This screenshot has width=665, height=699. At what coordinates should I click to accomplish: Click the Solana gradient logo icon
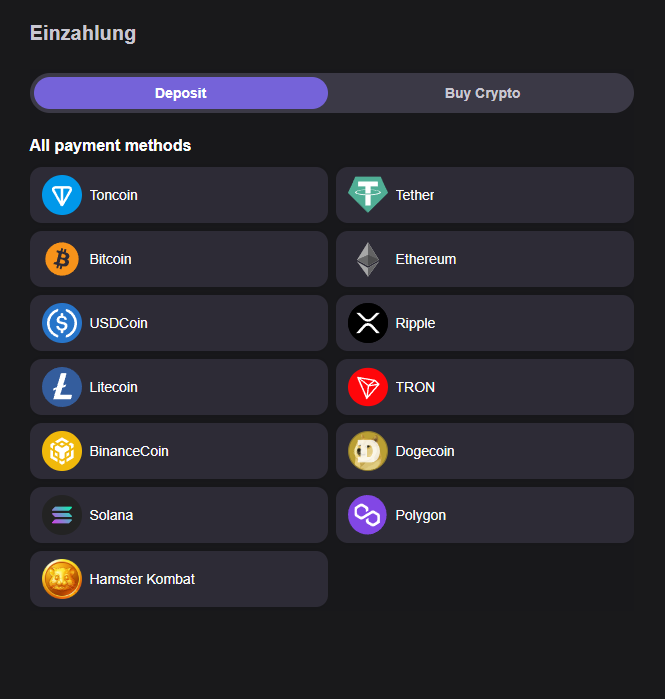[x=62, y=515]
